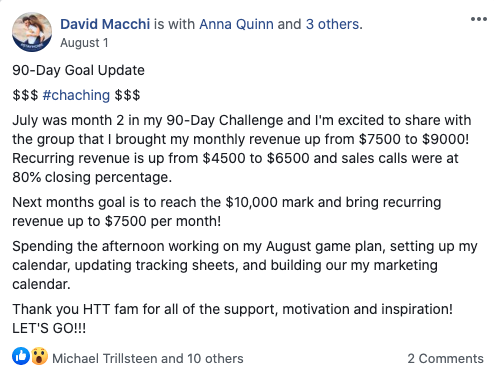Show the '3 others' tagged people
Viewport: 494px width, 378px height.
pyautogui.click(x=333, y=24)
